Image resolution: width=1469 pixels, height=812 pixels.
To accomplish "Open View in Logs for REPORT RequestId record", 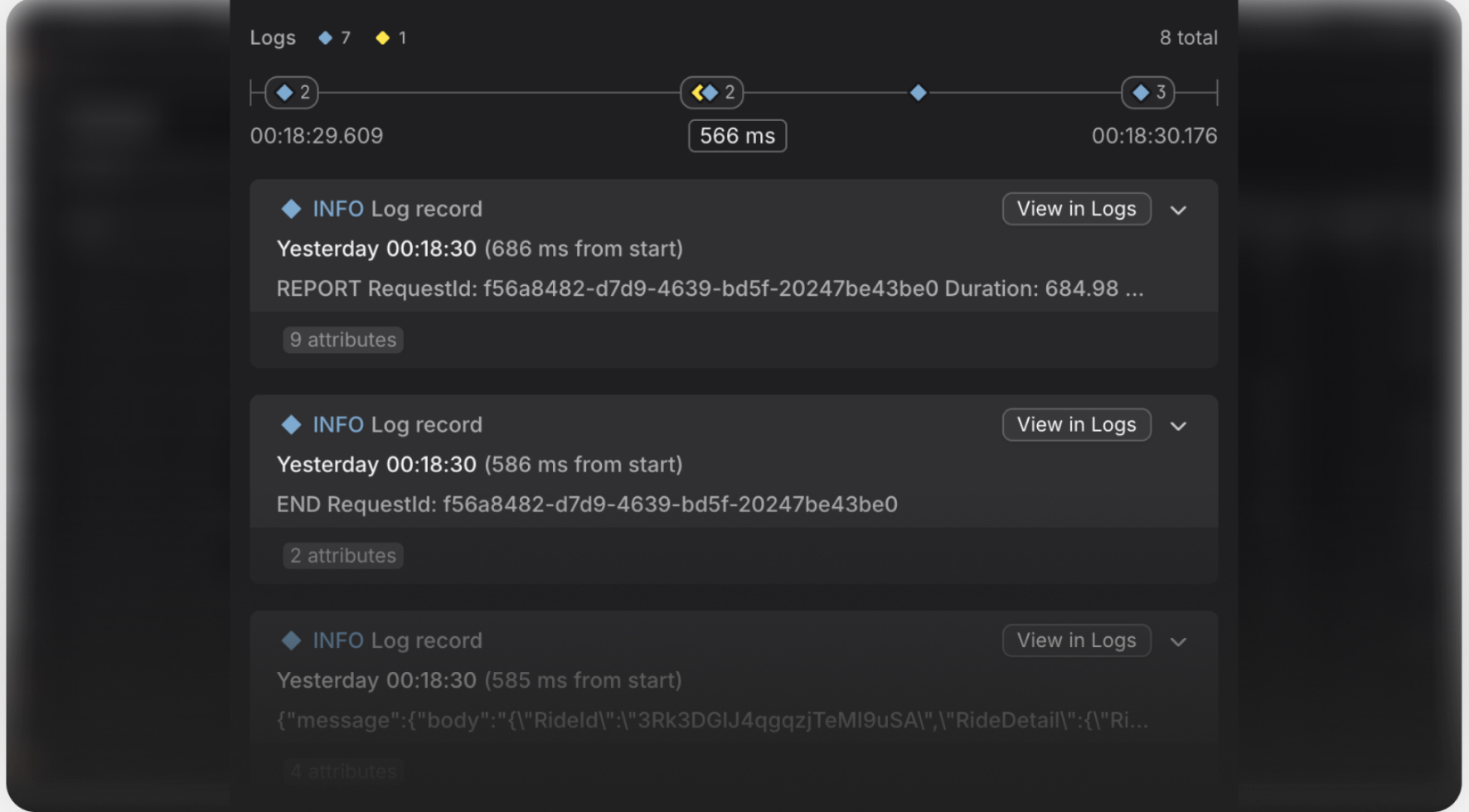I will (1077, 209).
